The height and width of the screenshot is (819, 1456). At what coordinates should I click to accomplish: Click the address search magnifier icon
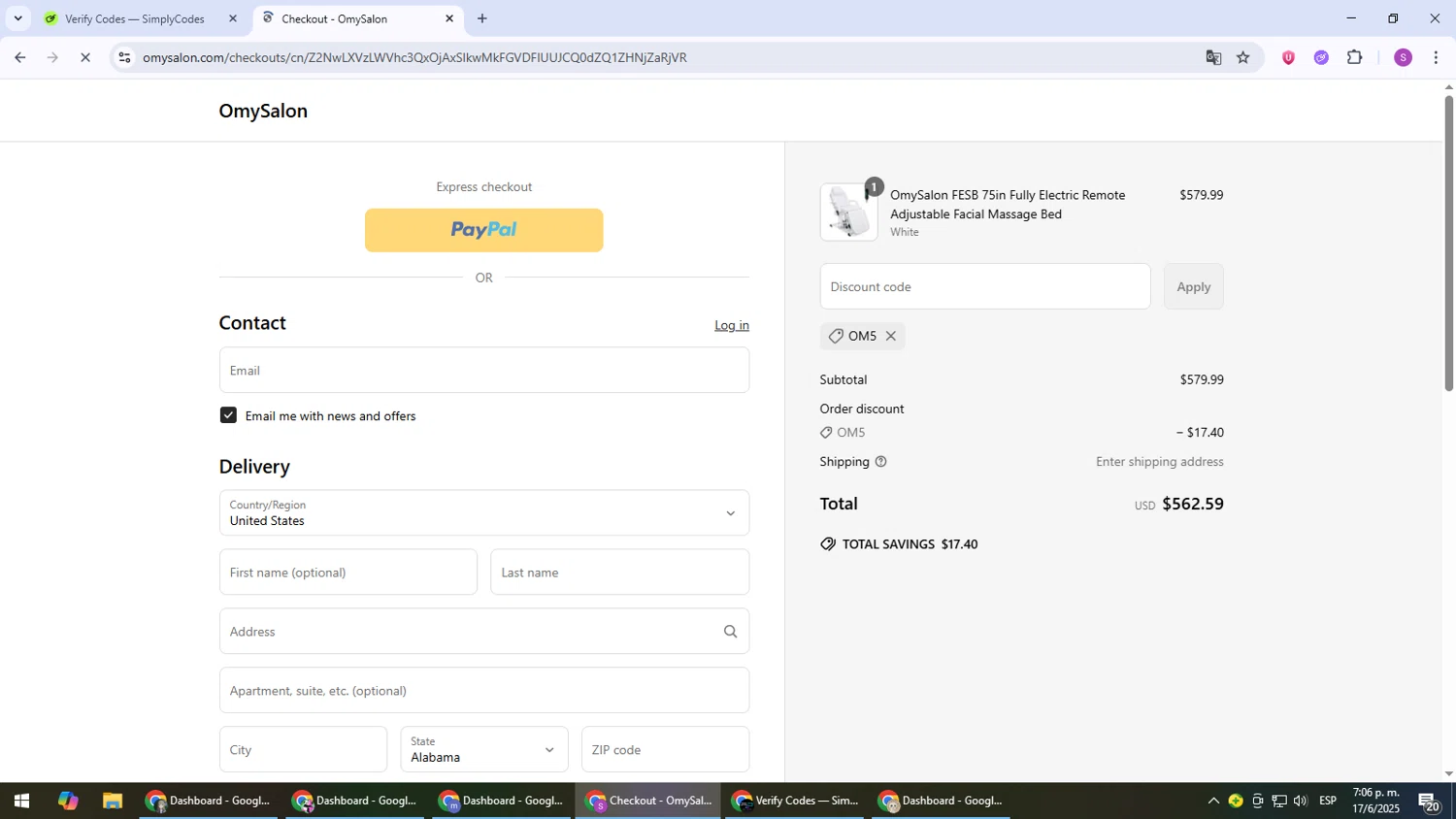coord(730,632)
